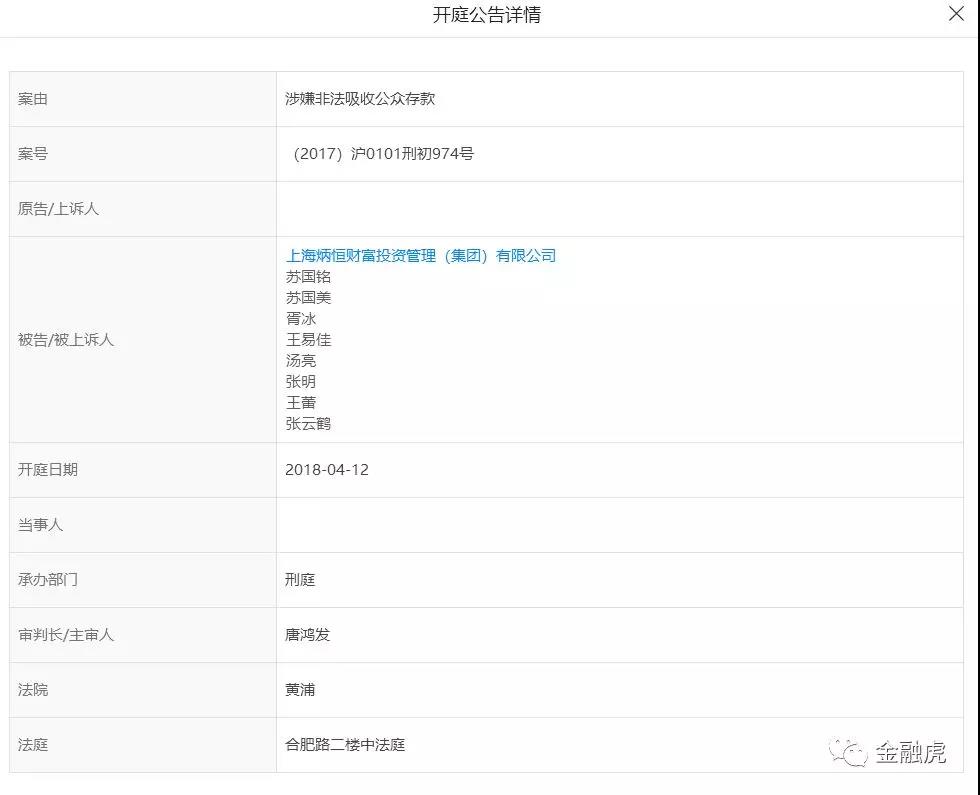Screen dimensions: 980x795
Task: Click defendant name 张明
Action: tap(301, 382)
